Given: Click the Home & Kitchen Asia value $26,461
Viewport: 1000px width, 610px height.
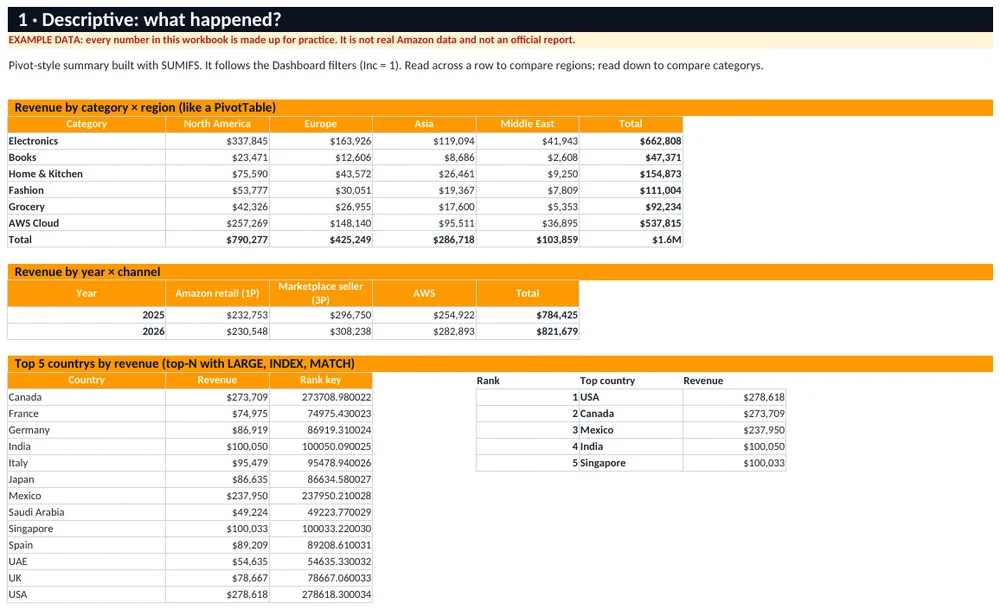Looking at the screenshot, I should coord(423,174).
